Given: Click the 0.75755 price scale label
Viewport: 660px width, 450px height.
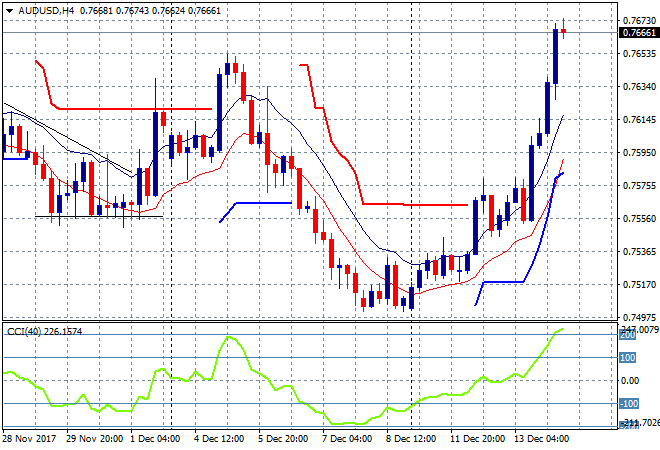Looking at the screenshot, I should 639,186.
